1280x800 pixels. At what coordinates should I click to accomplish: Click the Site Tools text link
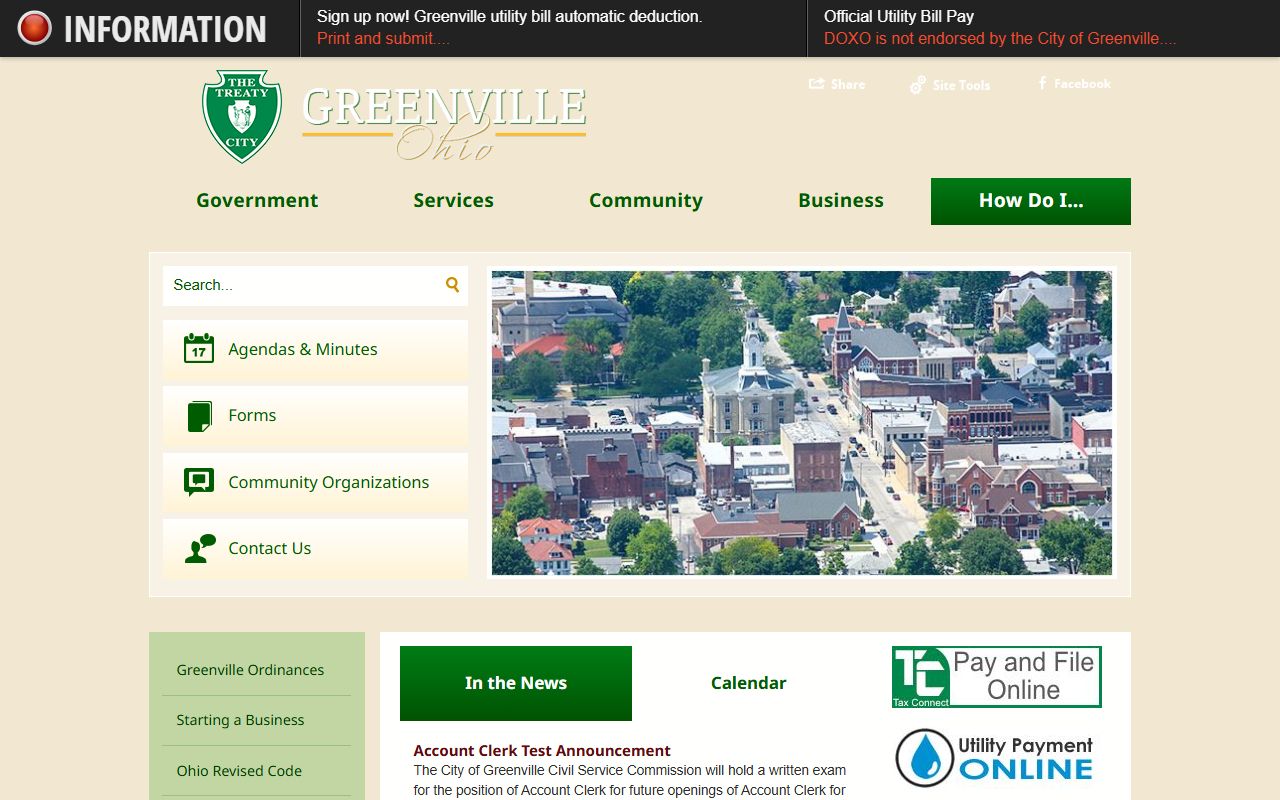click(961, 85)
